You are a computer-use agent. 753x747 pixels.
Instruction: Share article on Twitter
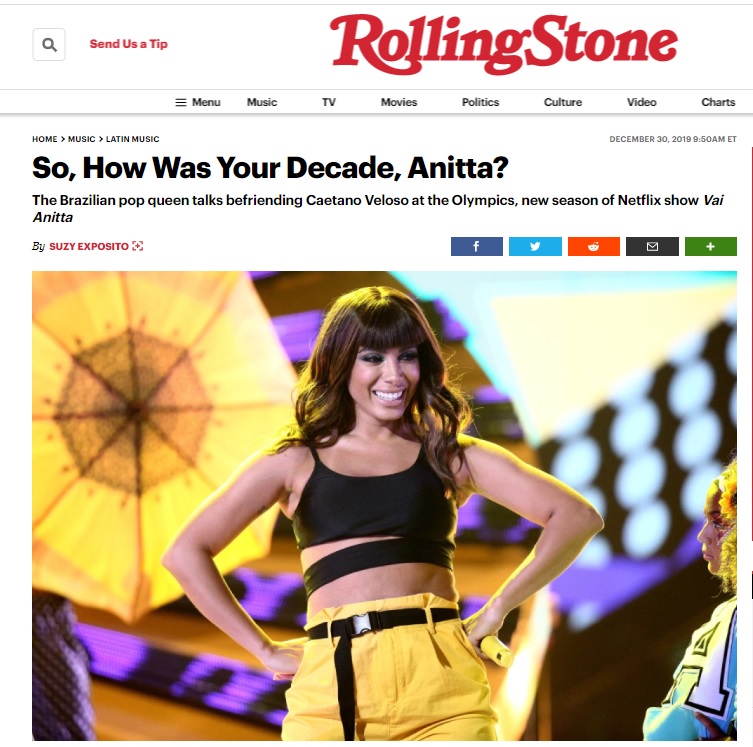click(535, 246)
